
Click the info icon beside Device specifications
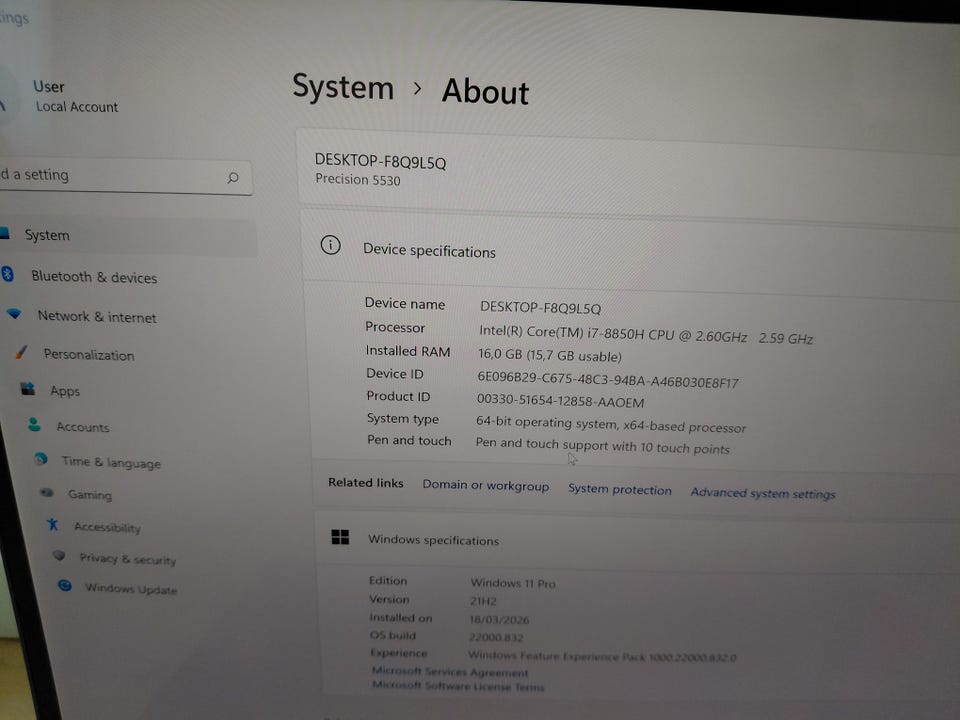point(331,246)
